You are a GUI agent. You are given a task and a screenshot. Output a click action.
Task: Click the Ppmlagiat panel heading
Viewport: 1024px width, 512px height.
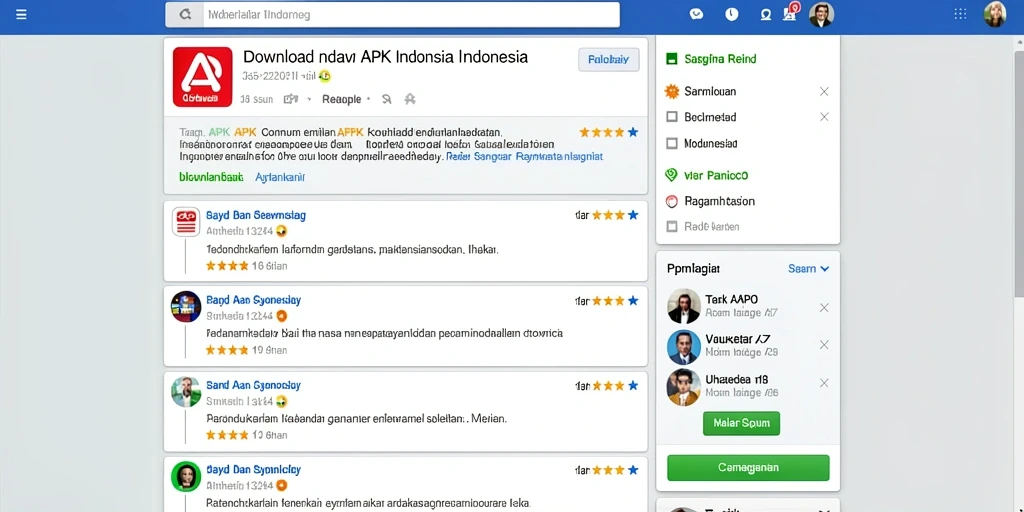pyautogui.click(x=694, y=268)
